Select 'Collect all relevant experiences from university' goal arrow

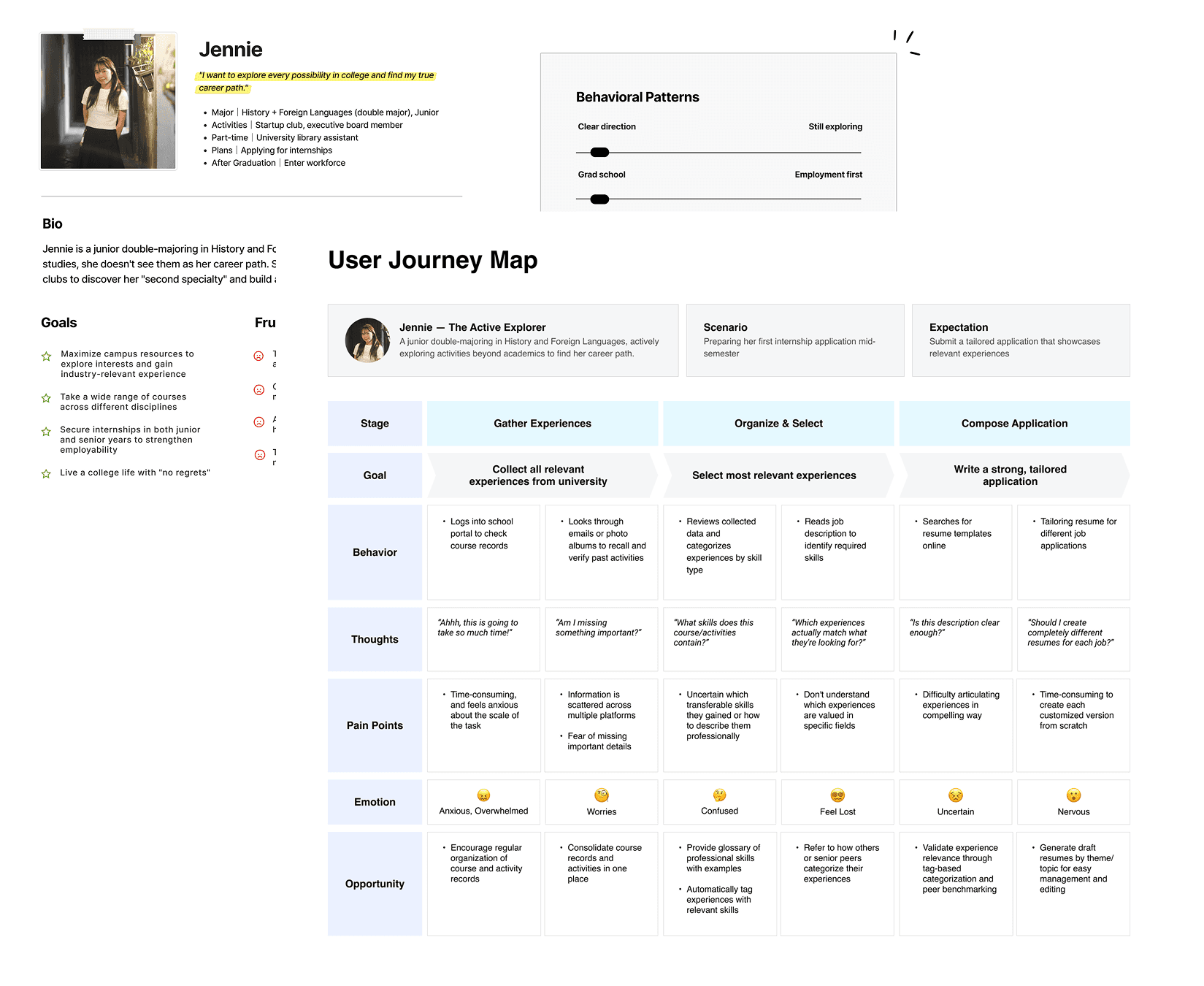(x=542, y=475)
